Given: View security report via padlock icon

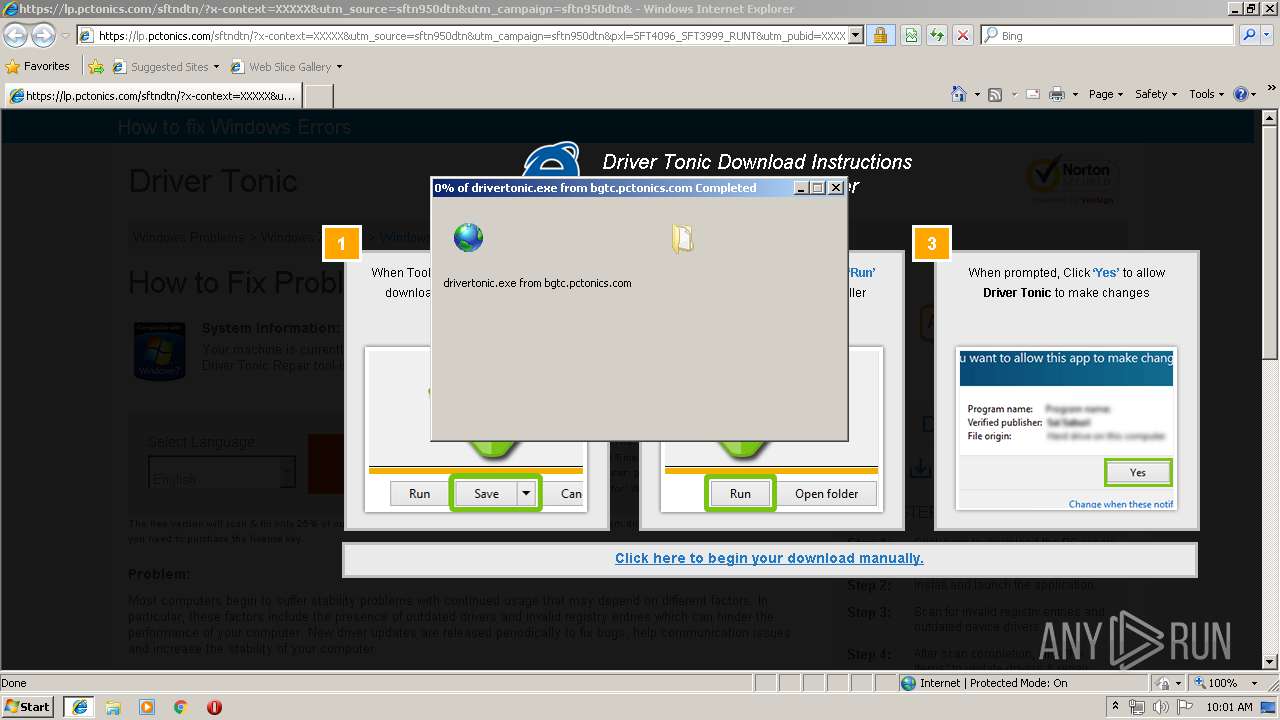Looking at the screenshot, I should click(x=880, y=36).
